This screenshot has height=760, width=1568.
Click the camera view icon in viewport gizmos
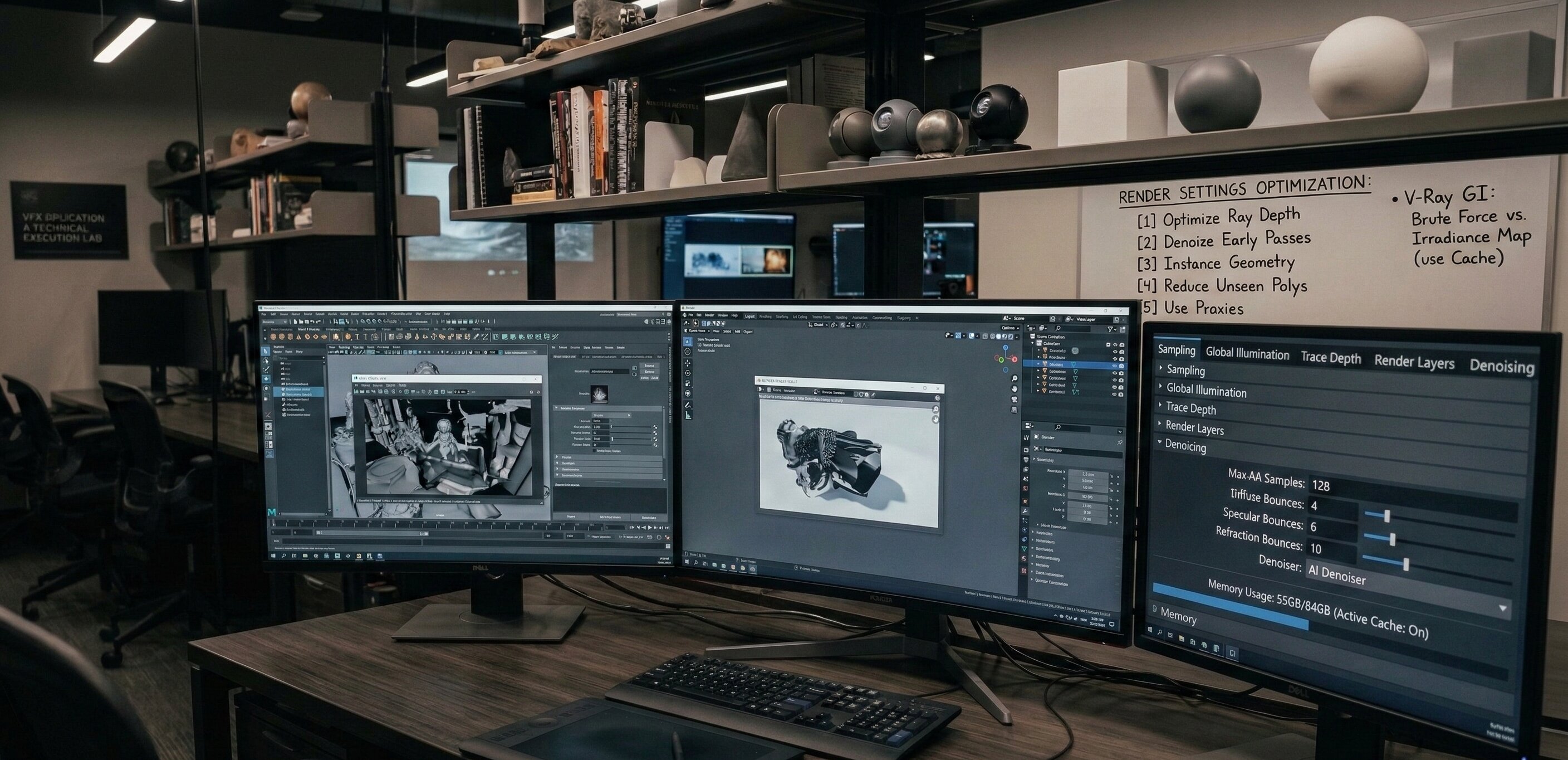tap(1015, 400)
